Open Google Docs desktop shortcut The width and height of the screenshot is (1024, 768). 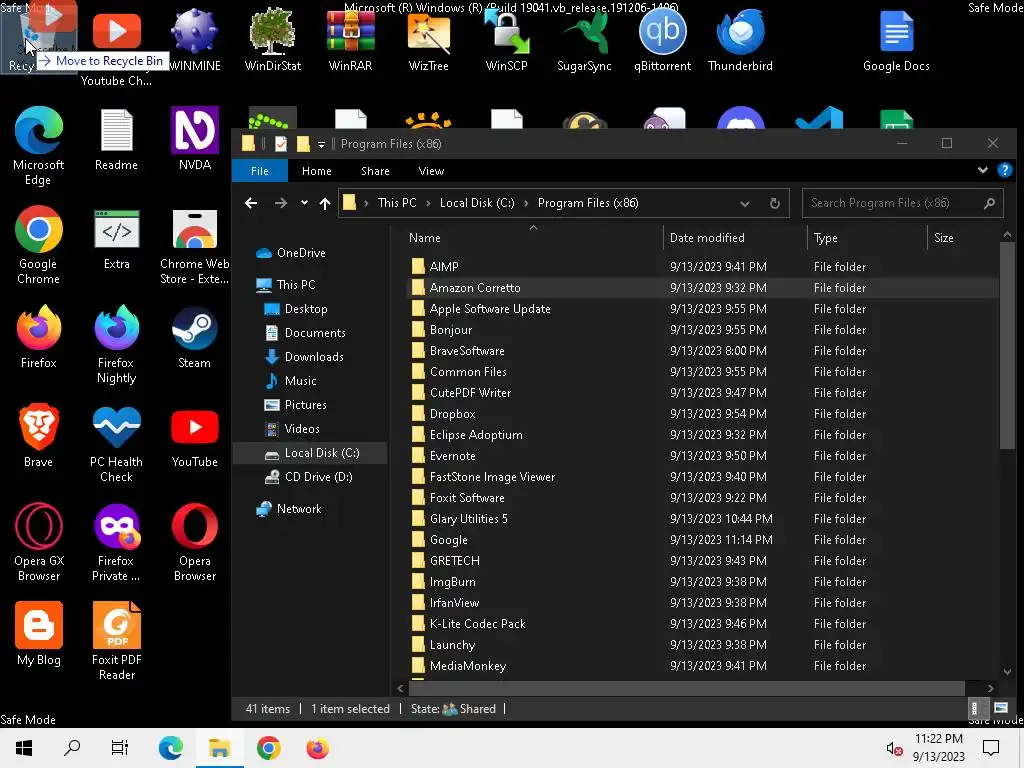coord(896,39)
